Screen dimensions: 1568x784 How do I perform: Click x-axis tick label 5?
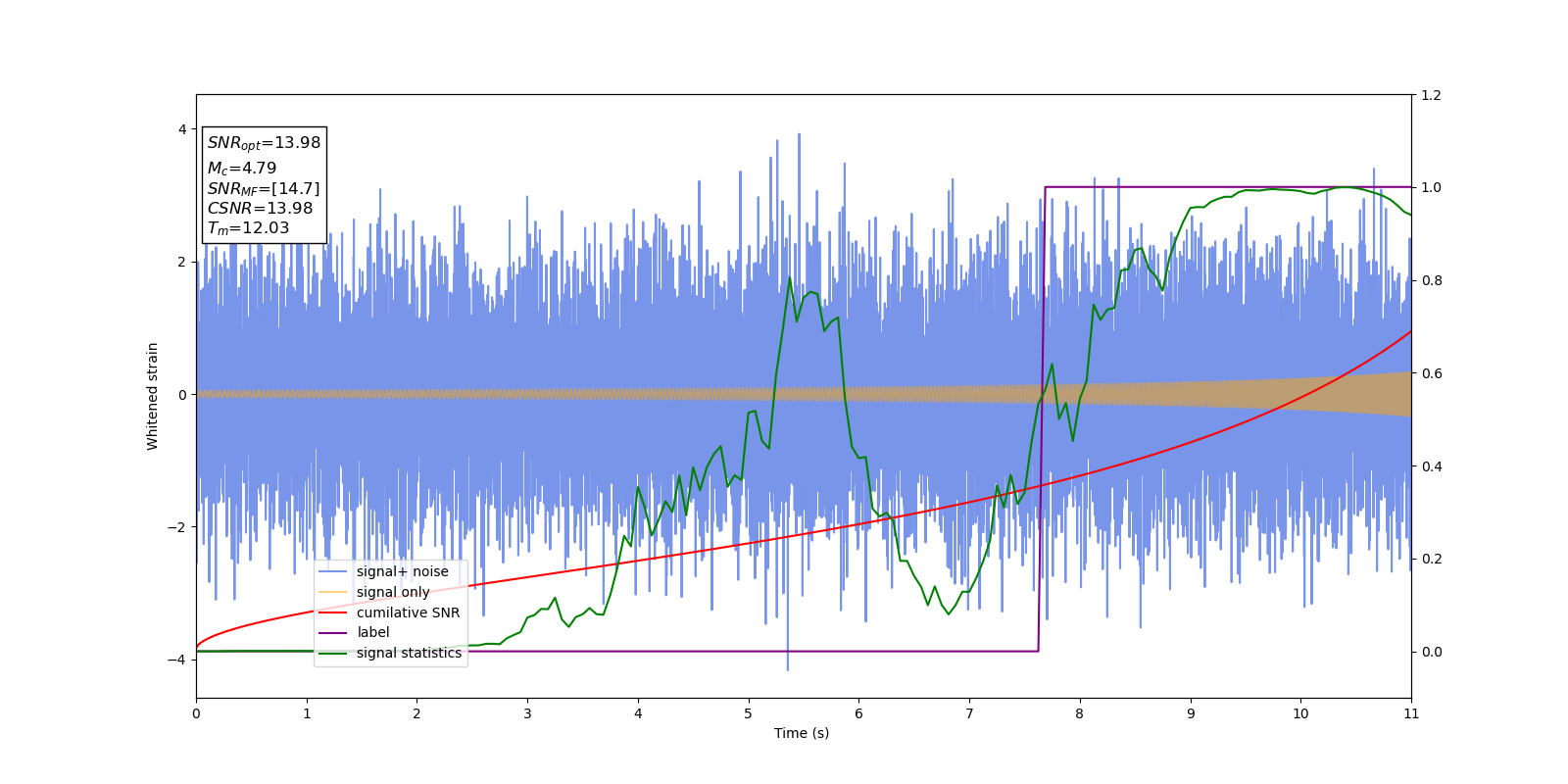(x=749, y=713)
